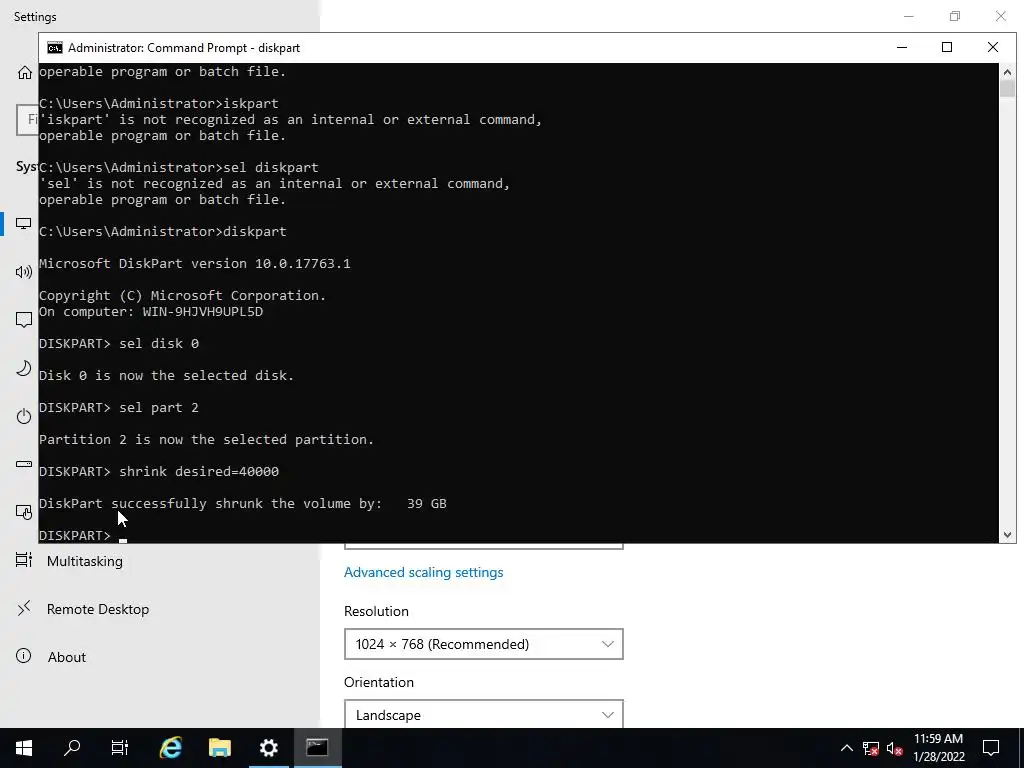Click the 'Resolution' label in Settings
This screenshot has height=768, width=1024.
pyautogui.click(x=376, y=611)
